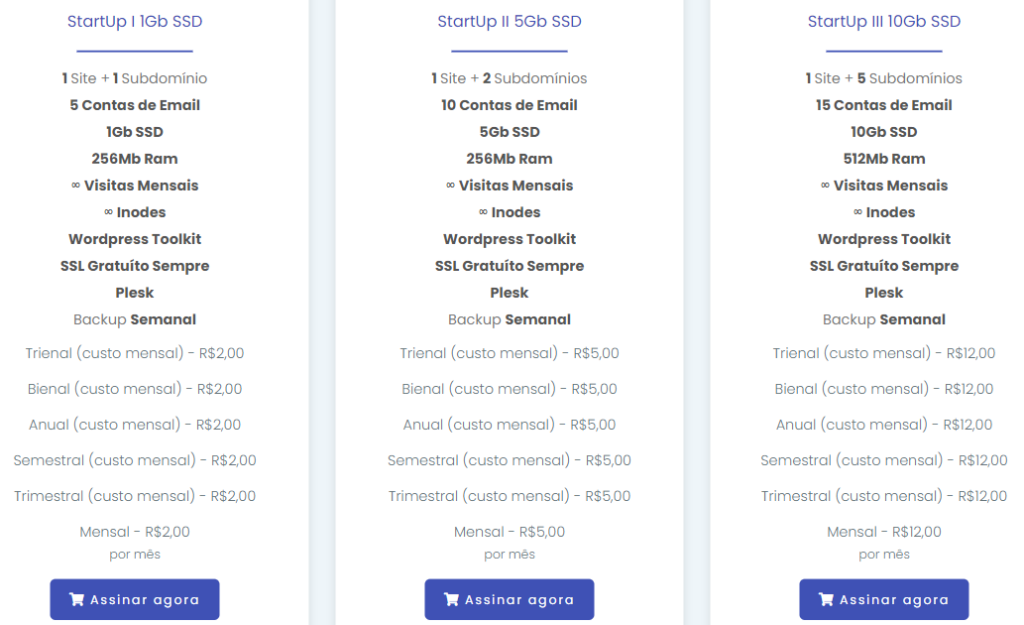
Task: Select Anual R$12,00 pricing line
Action: [x=884, y=425]
